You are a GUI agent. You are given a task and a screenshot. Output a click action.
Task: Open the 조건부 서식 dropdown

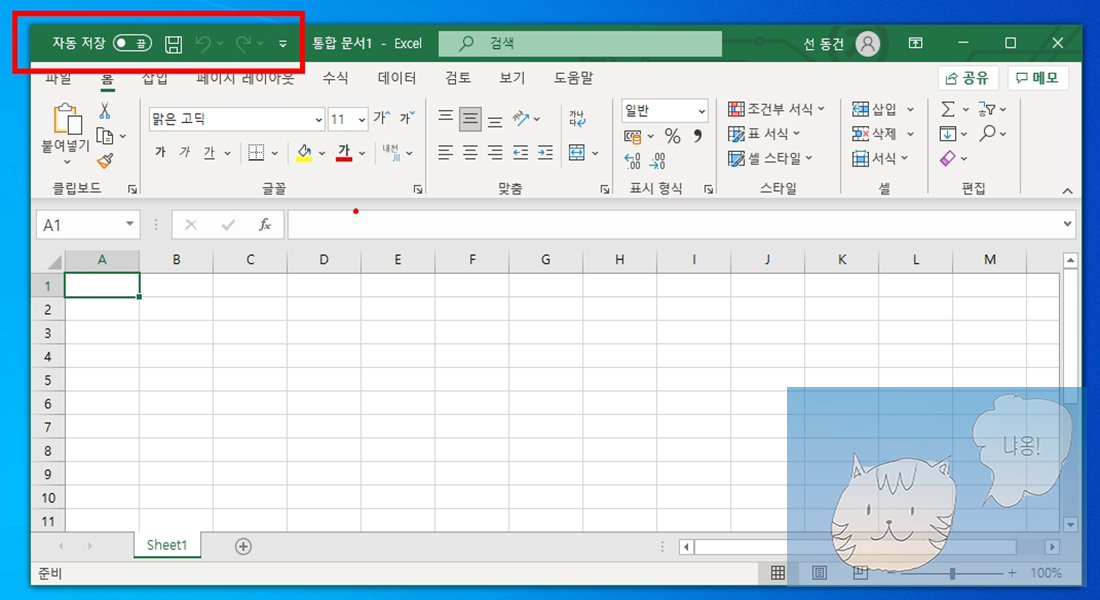point(777,109)
